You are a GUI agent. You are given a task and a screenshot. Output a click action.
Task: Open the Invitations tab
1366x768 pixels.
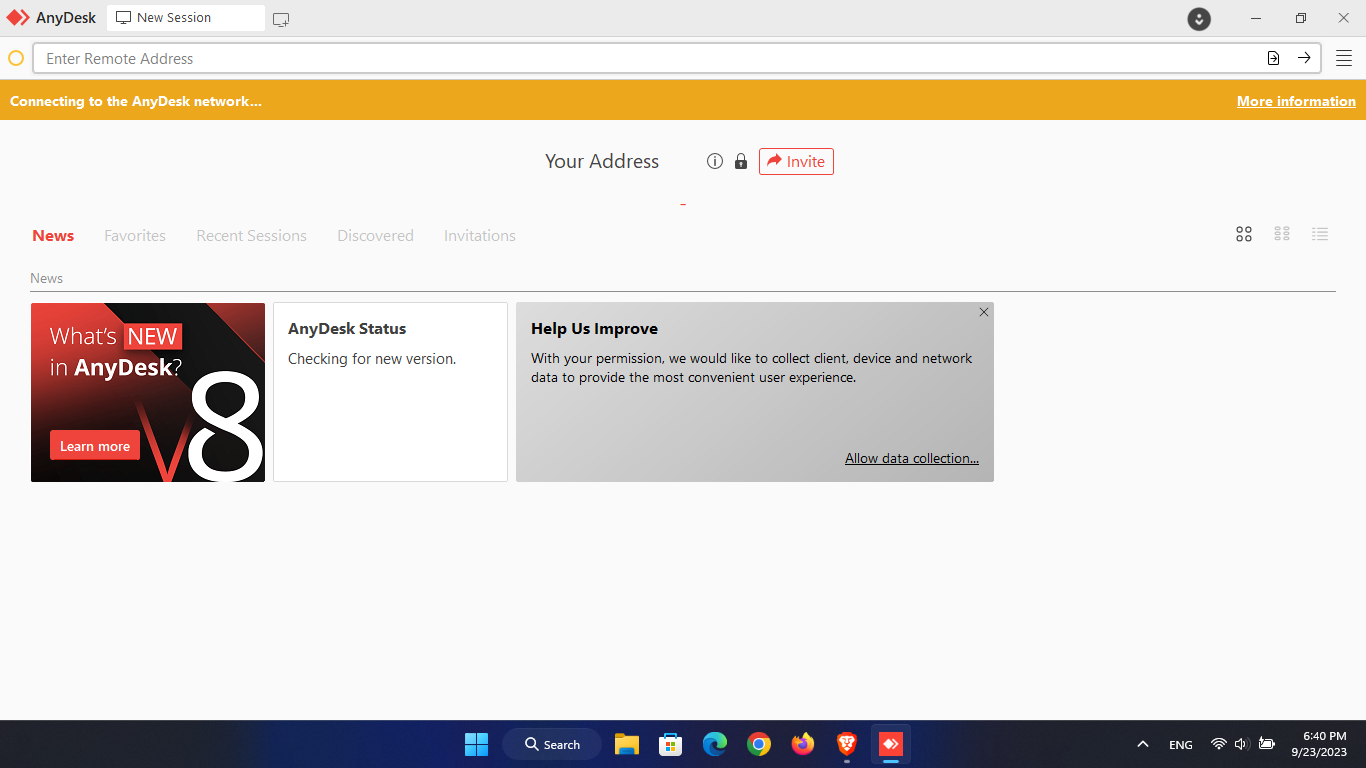click(480, 236)
